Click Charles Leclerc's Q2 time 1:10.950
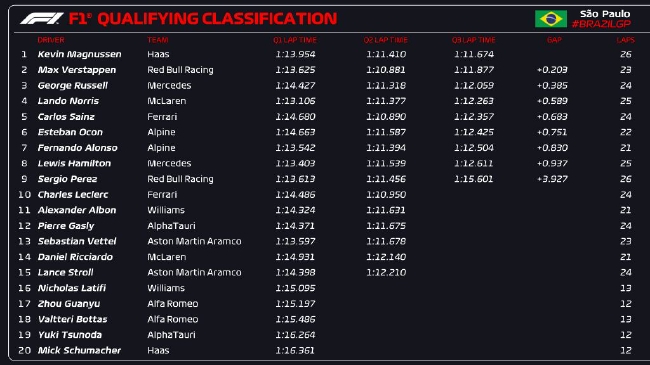 386,195
